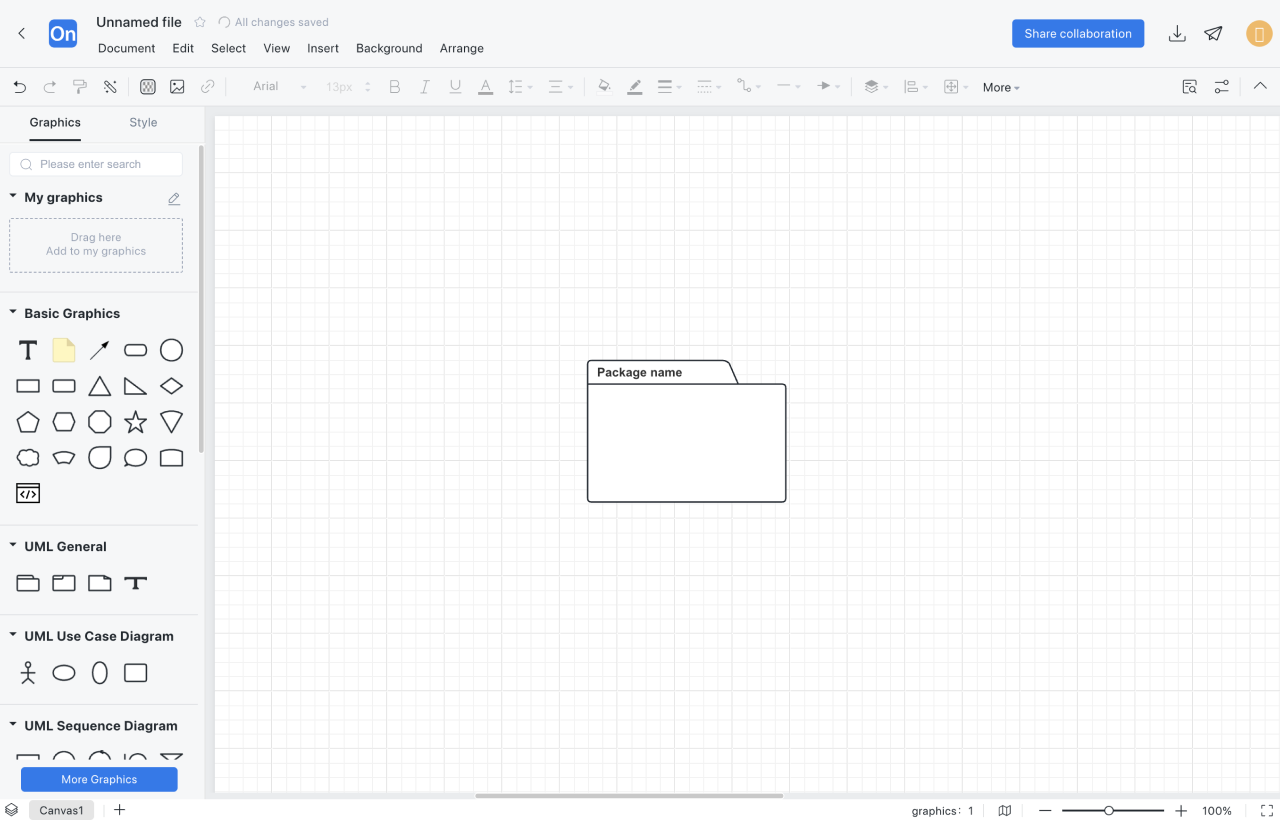Screen dimensions: 1280x820
Task: Collapse the UML General section
Action: (13, 546)
